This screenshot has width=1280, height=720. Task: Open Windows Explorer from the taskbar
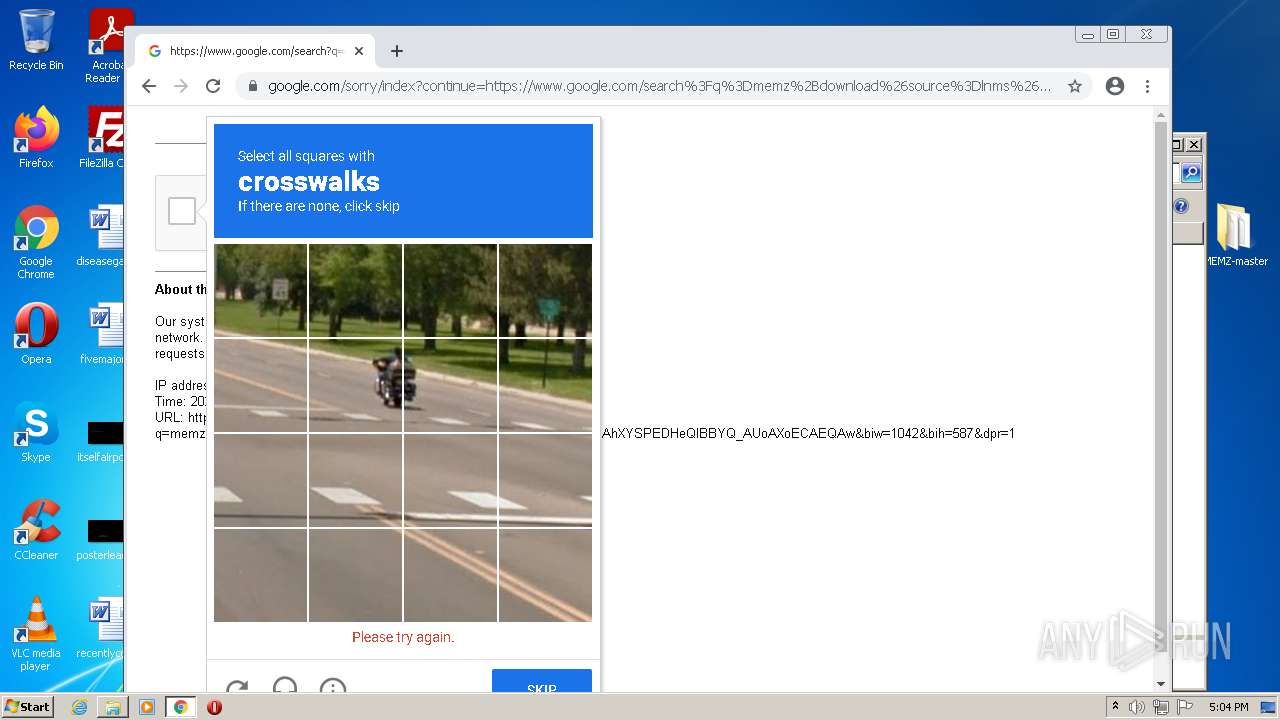tap(113, 707)
